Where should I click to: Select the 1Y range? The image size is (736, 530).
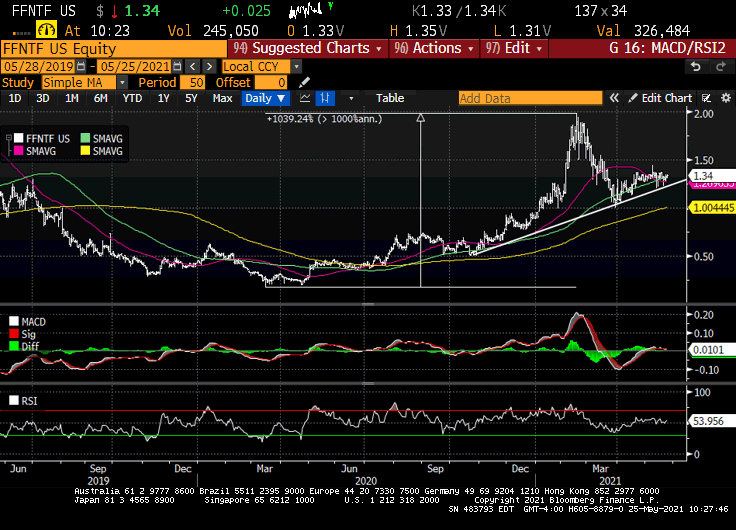163,98
